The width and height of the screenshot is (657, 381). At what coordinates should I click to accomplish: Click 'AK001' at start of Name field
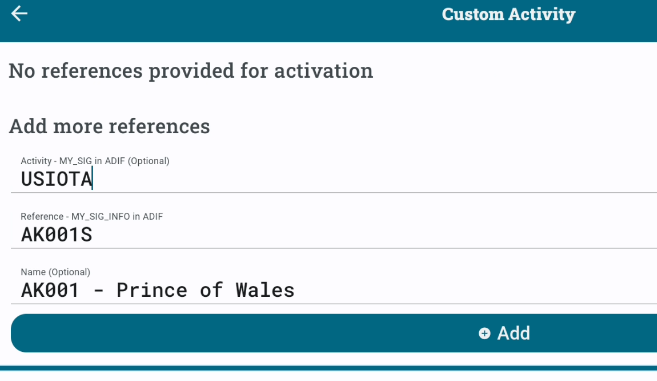(x=50, y=290)
